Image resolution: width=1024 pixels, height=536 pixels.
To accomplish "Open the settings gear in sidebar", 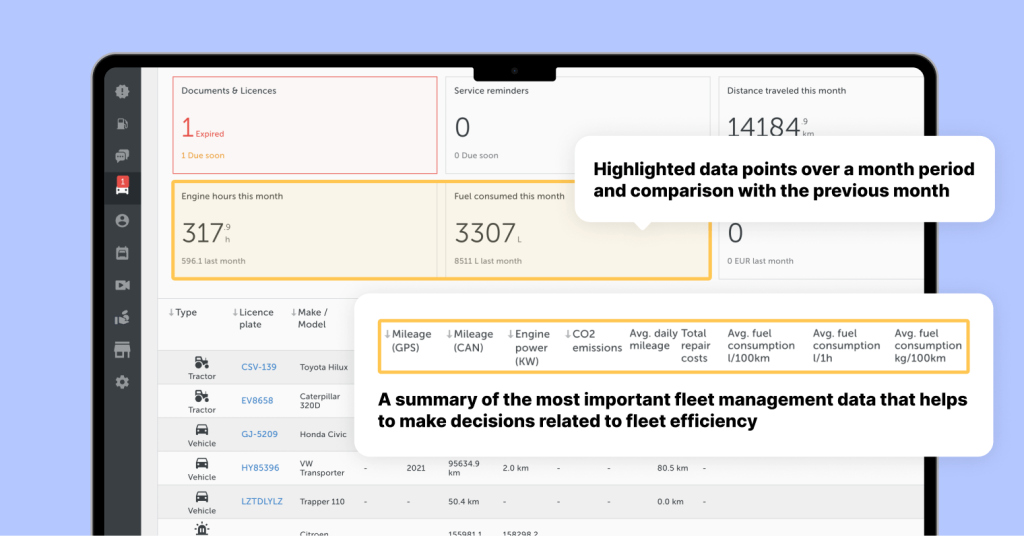I will (x=122, y=381).
